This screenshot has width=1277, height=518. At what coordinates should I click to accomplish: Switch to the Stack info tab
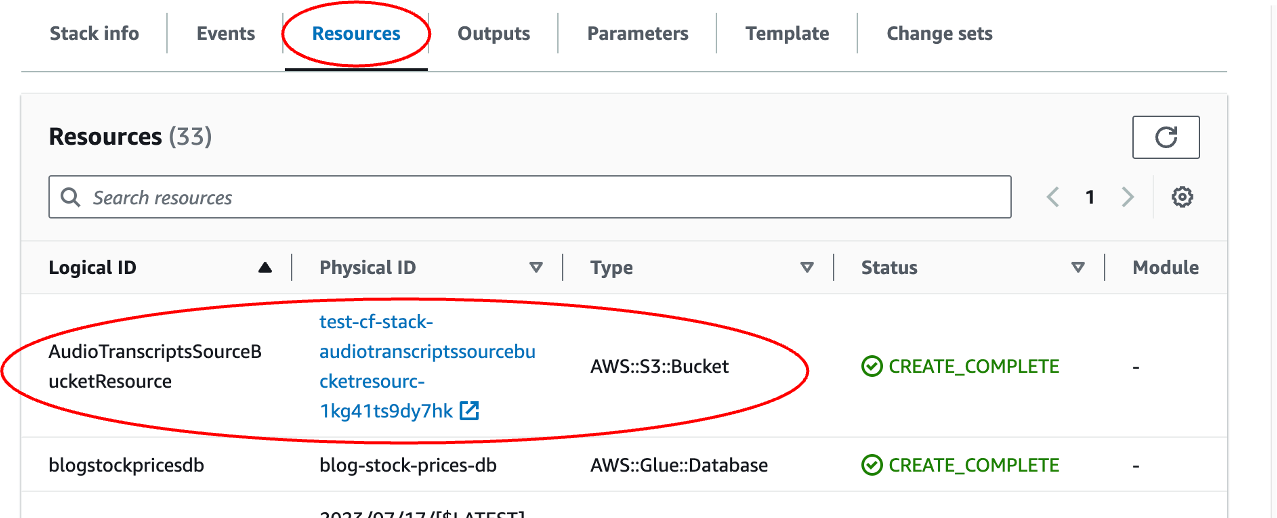click(x=94, y=33)
